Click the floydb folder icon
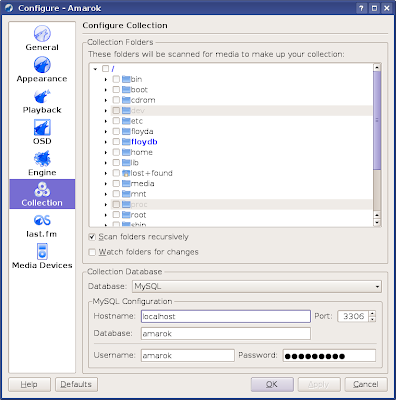Image resolution: width=396 pixels, height=400 pixels. click(x=126, y=142)
